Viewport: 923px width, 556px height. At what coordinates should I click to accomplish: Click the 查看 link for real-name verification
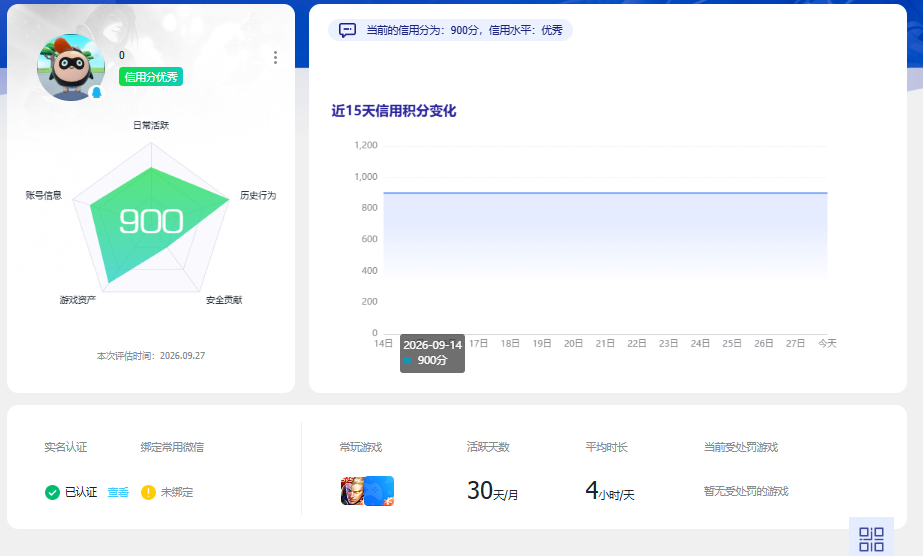point(118,492)
